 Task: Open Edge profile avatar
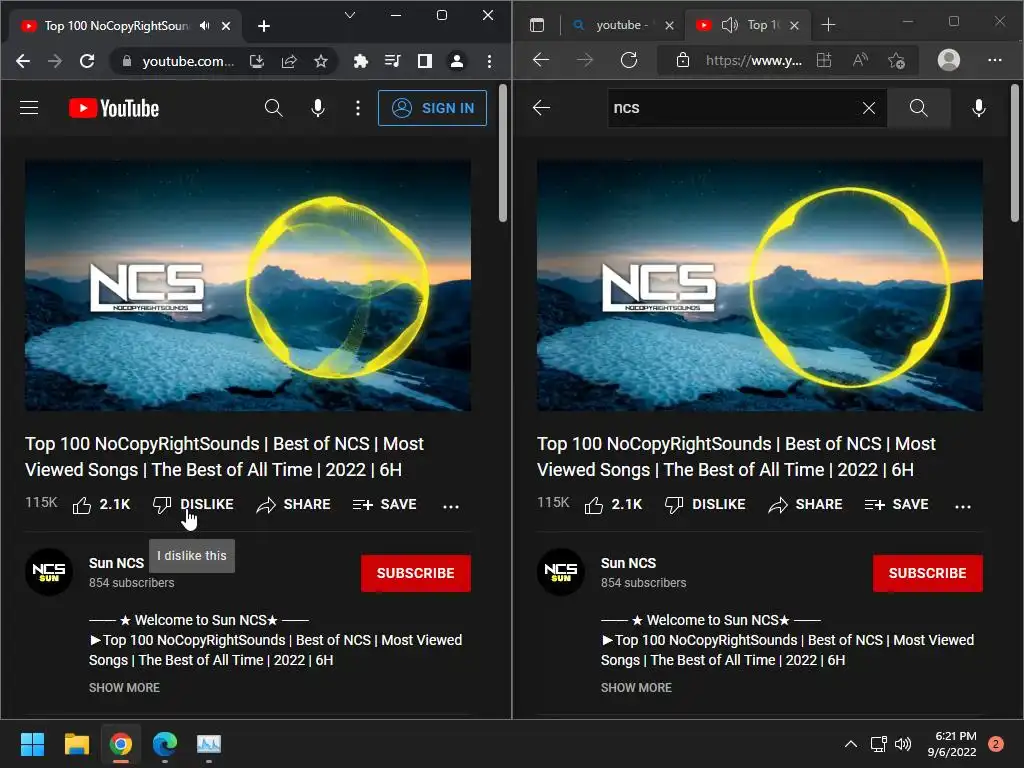pyautogui.click(x=949, y=60)
